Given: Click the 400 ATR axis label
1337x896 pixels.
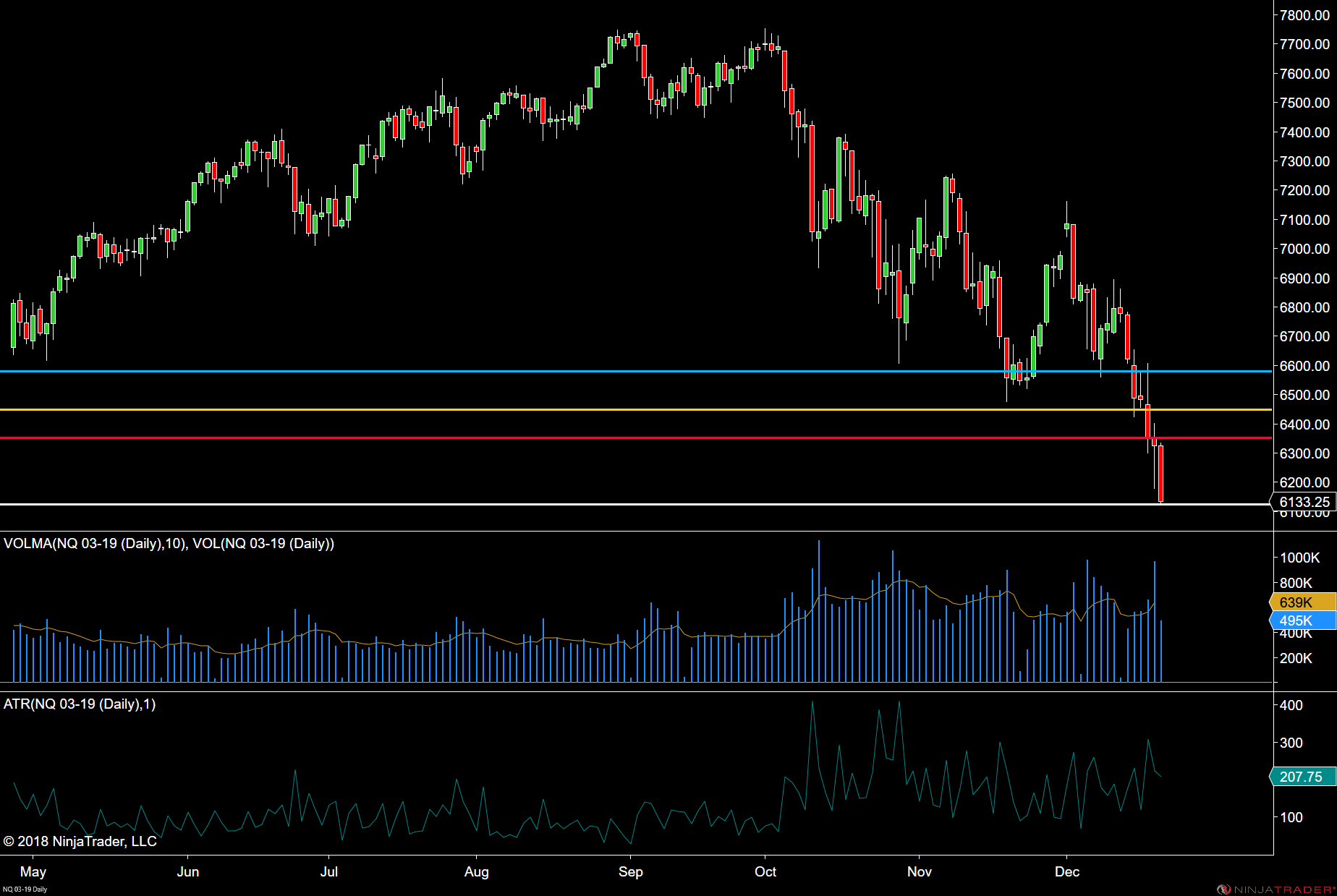Looking at the screenshot, I should pyautogui.click(x=1291, y=705).
